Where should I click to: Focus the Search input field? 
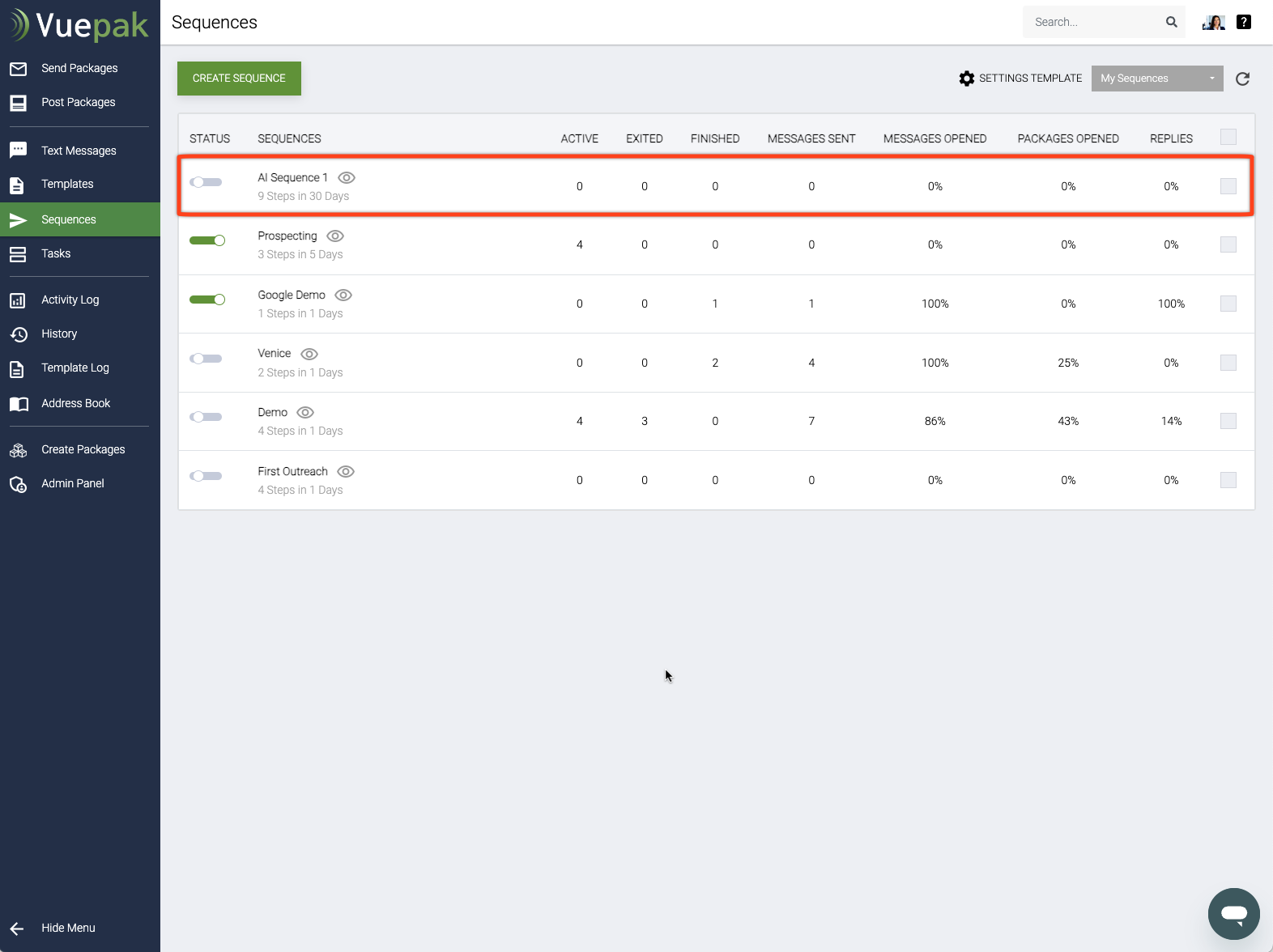click(x=1093, y=22)
